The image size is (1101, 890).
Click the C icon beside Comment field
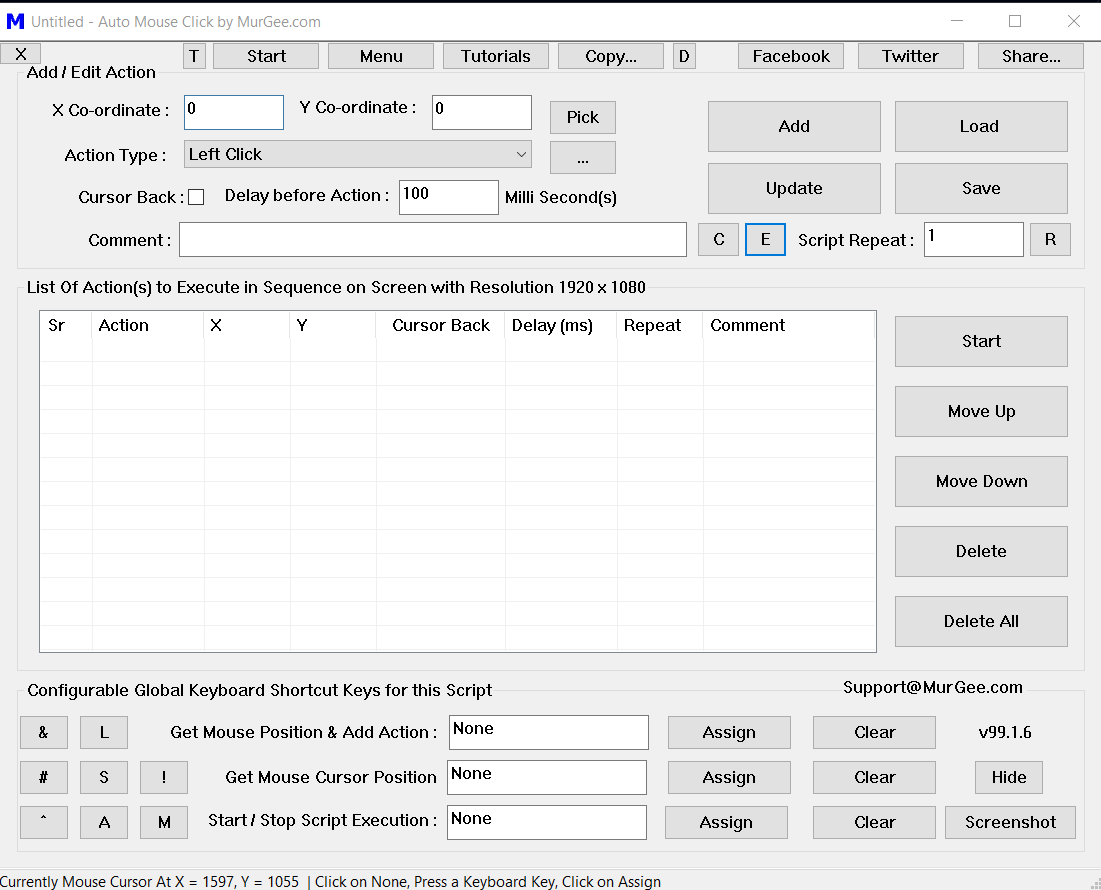[x=718, y=239]
